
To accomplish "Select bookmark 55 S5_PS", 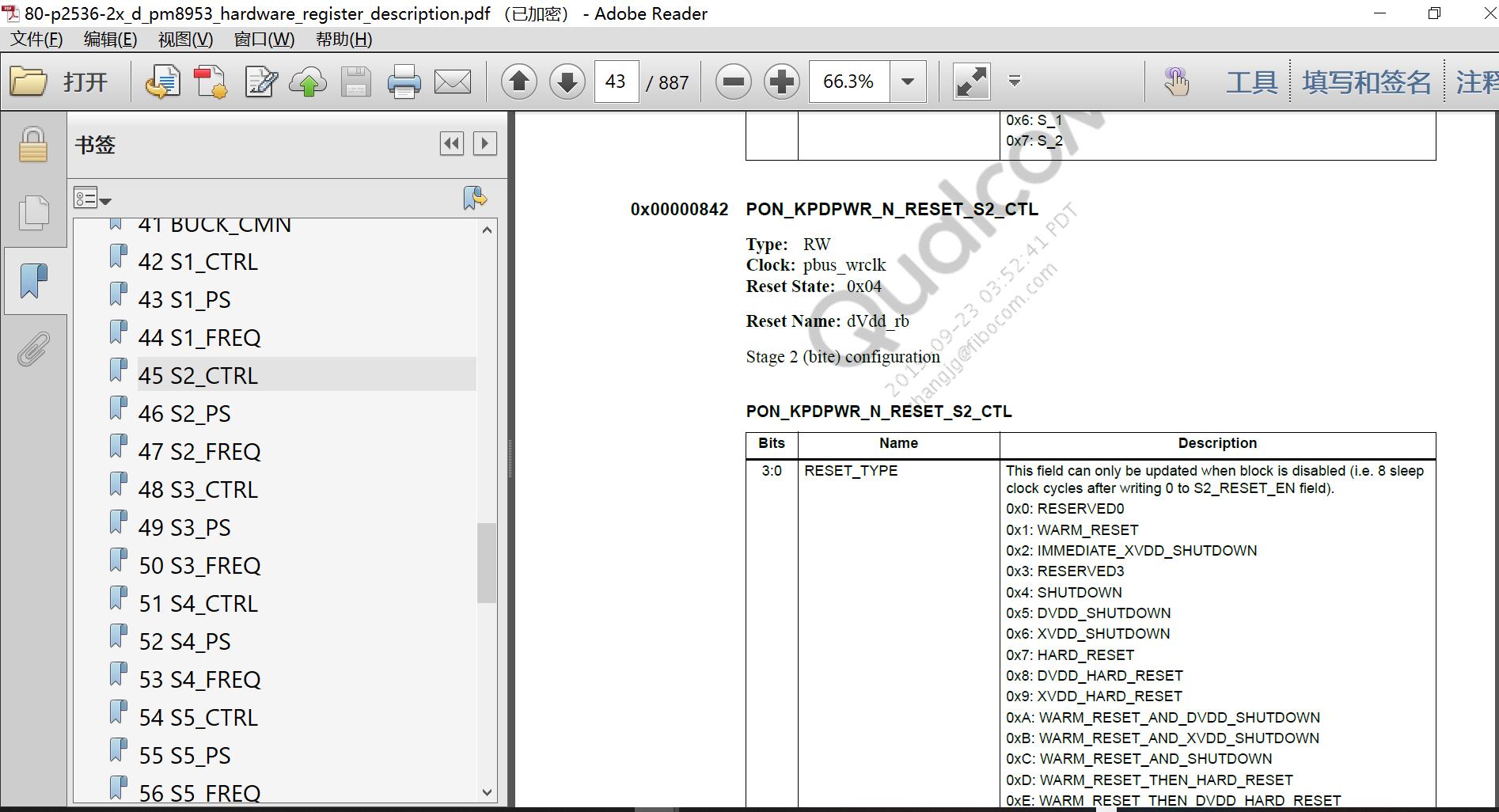I will click(x=184, y=756).
